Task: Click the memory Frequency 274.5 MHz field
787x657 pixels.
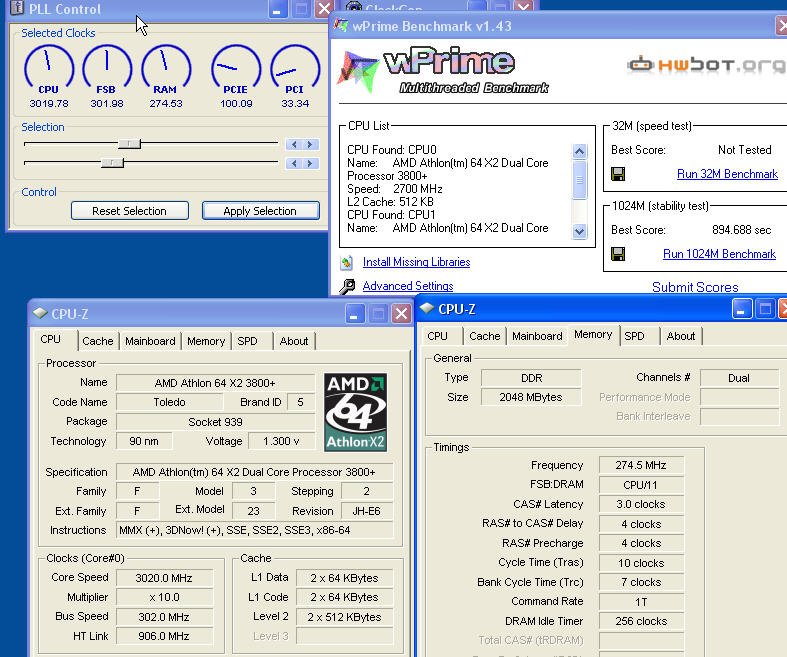Action: [641, 465]
